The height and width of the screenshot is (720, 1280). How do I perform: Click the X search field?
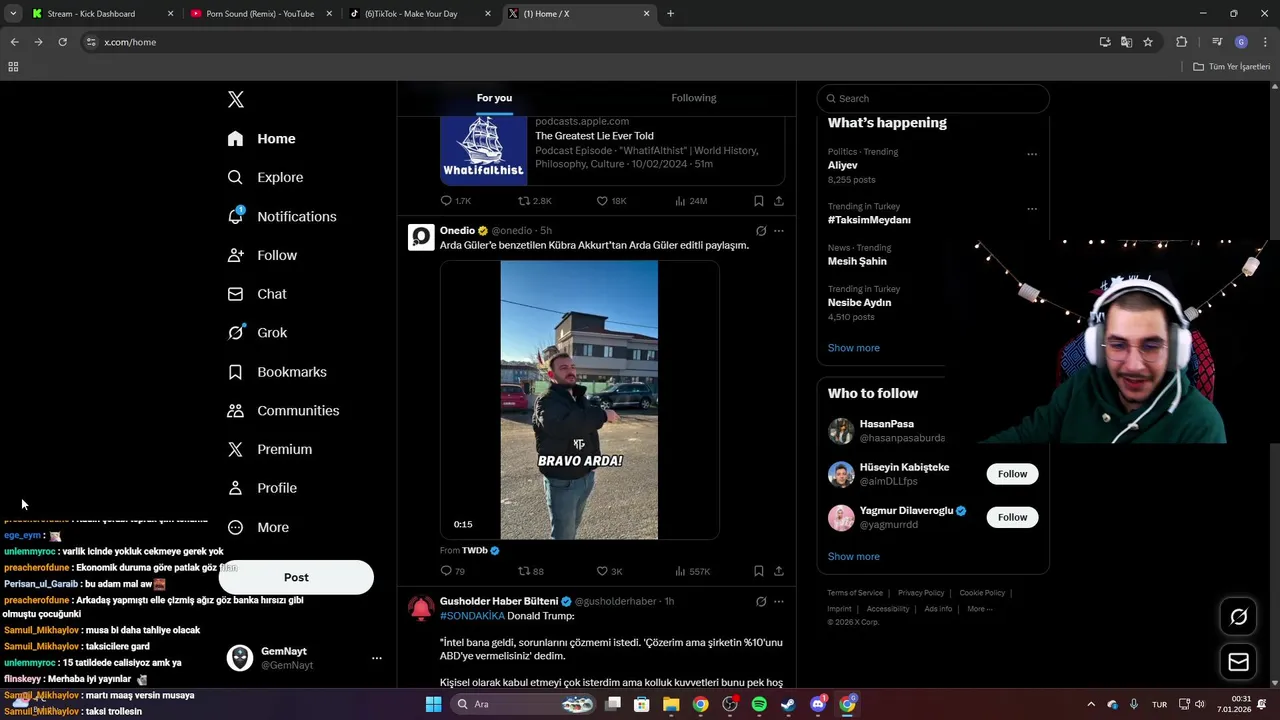[x=933, y=98]
